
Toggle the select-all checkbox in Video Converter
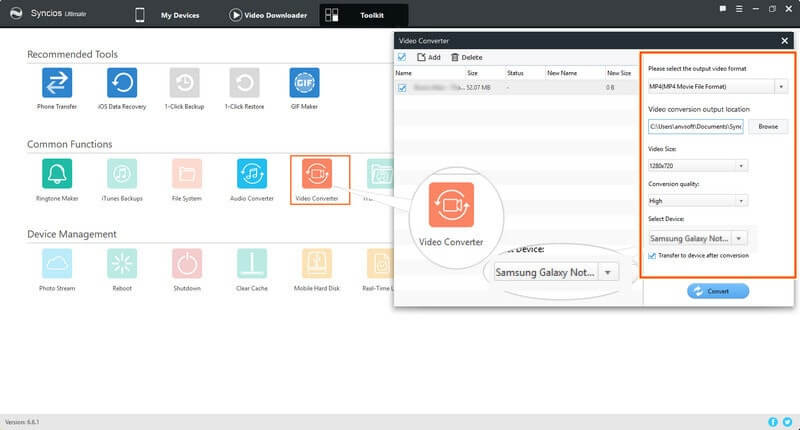402,57
